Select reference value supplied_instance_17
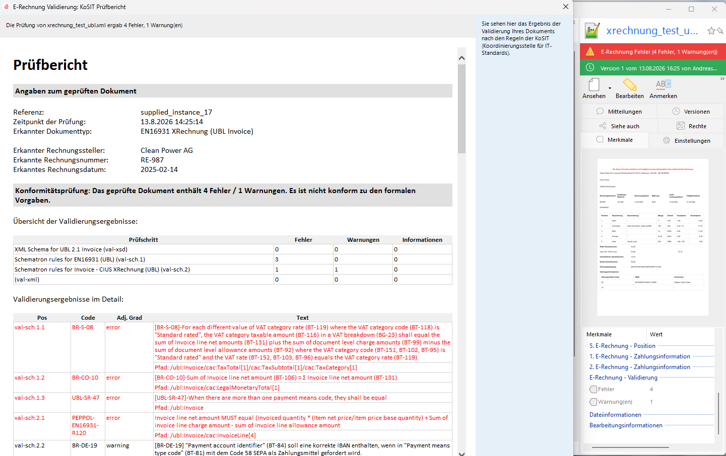 coord(176,112)
